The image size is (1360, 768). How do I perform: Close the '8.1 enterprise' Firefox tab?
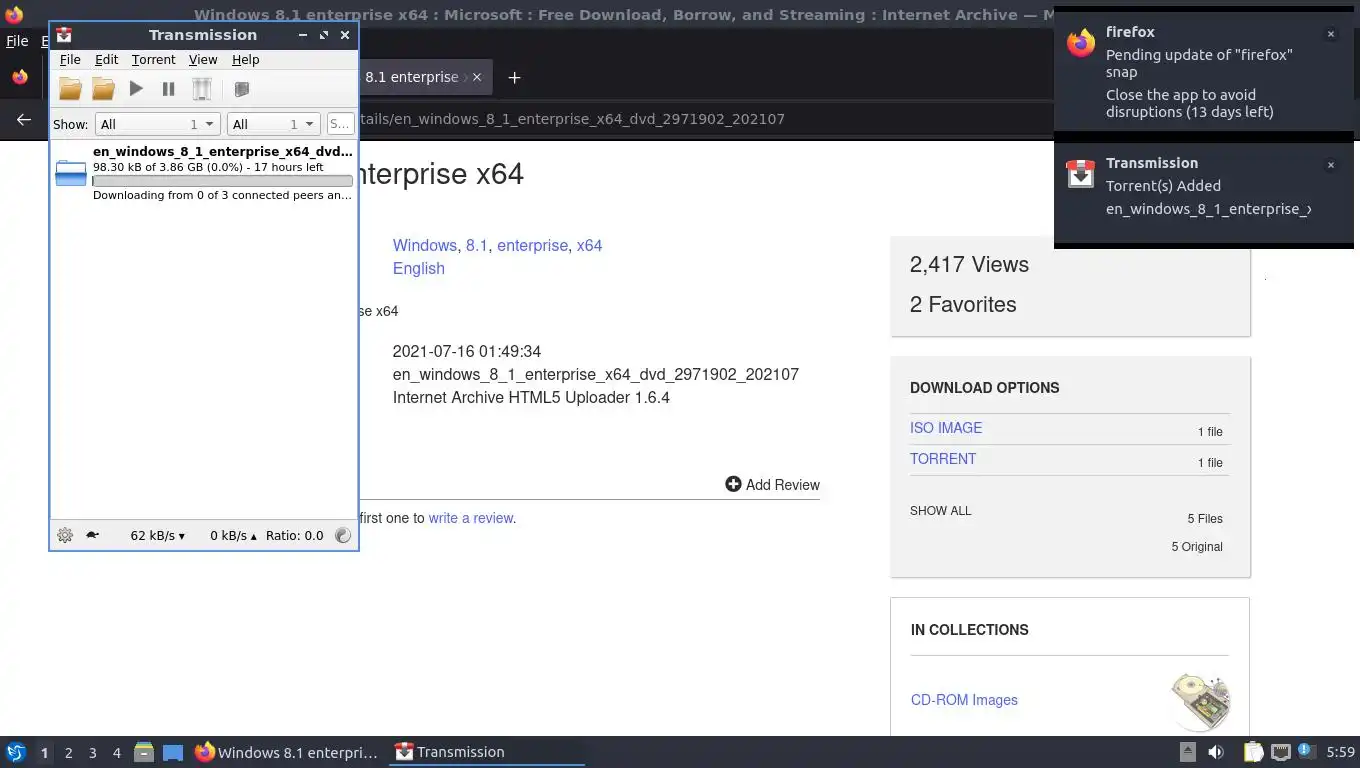[477, 77]
